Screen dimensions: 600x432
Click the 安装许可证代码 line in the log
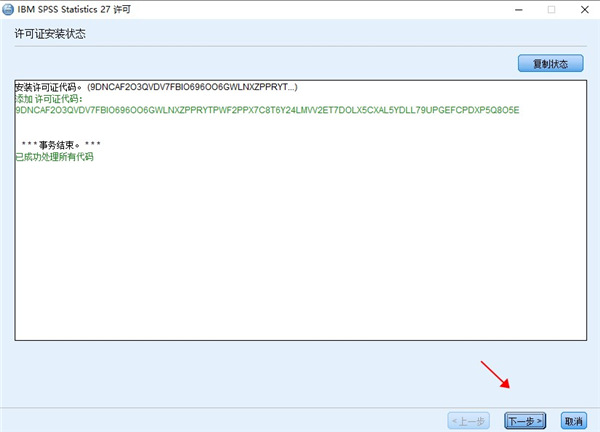(x=48, y=87)
